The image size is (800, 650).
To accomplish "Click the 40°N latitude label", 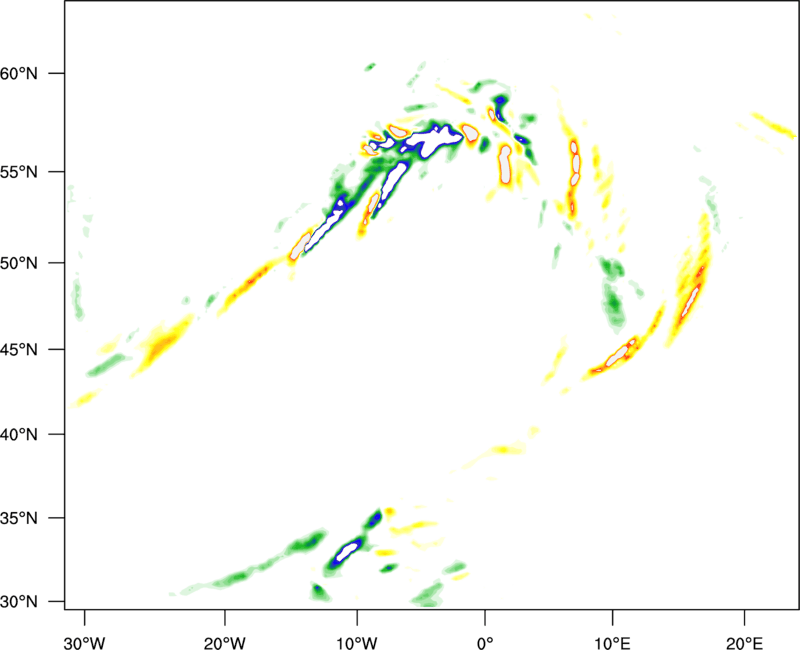I will click(19, 435).
